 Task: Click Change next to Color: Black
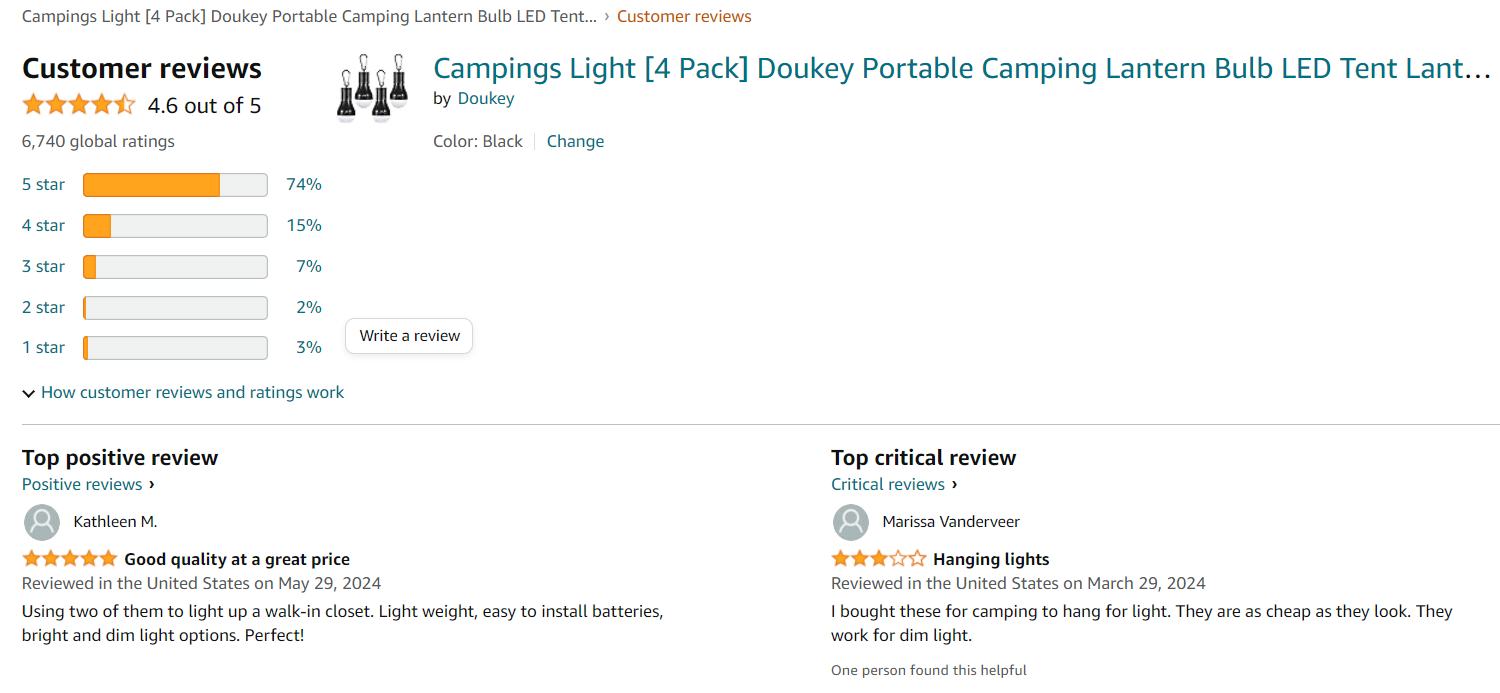(575, 142)
